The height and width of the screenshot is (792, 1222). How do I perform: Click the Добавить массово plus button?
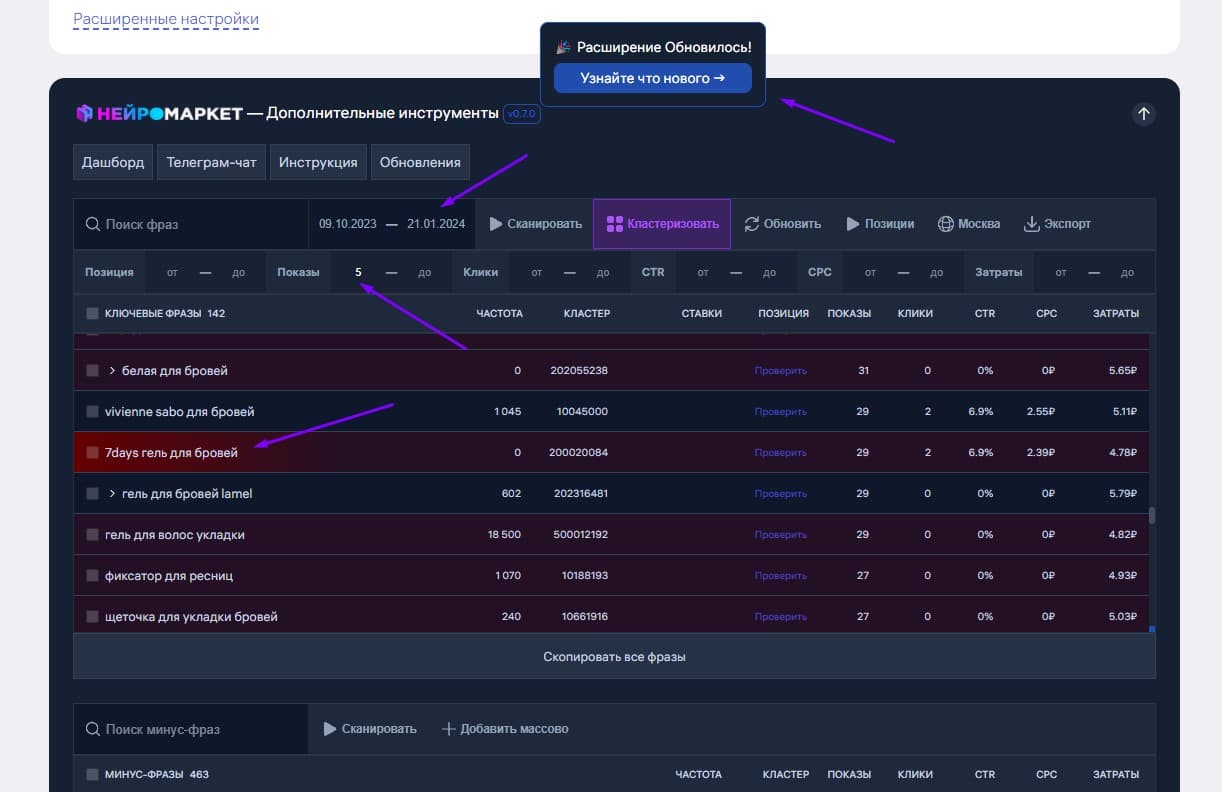tap(505, 729)
